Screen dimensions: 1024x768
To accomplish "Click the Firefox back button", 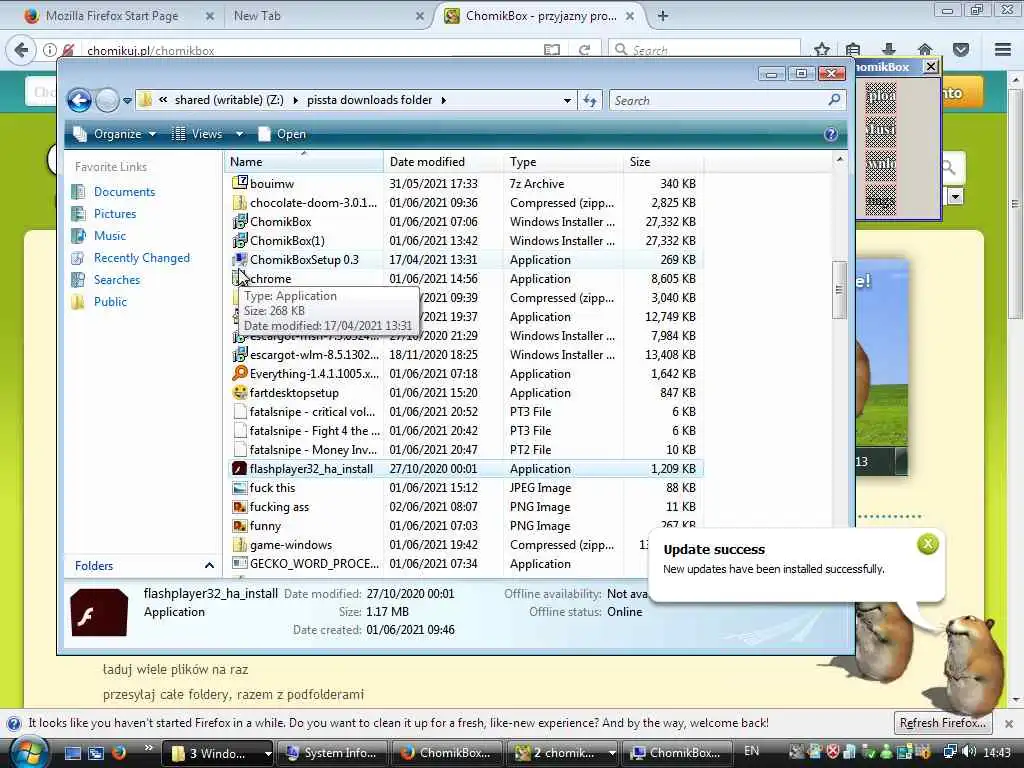I will [21, 50].
